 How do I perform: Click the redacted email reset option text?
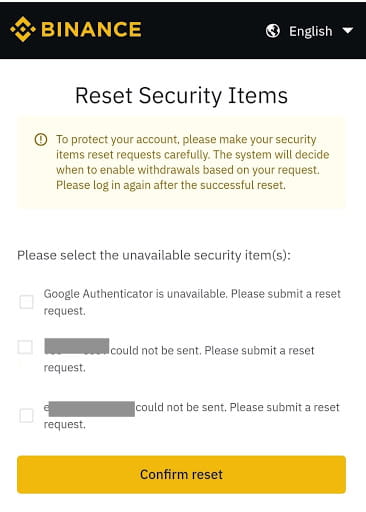[x=192, y=415]
